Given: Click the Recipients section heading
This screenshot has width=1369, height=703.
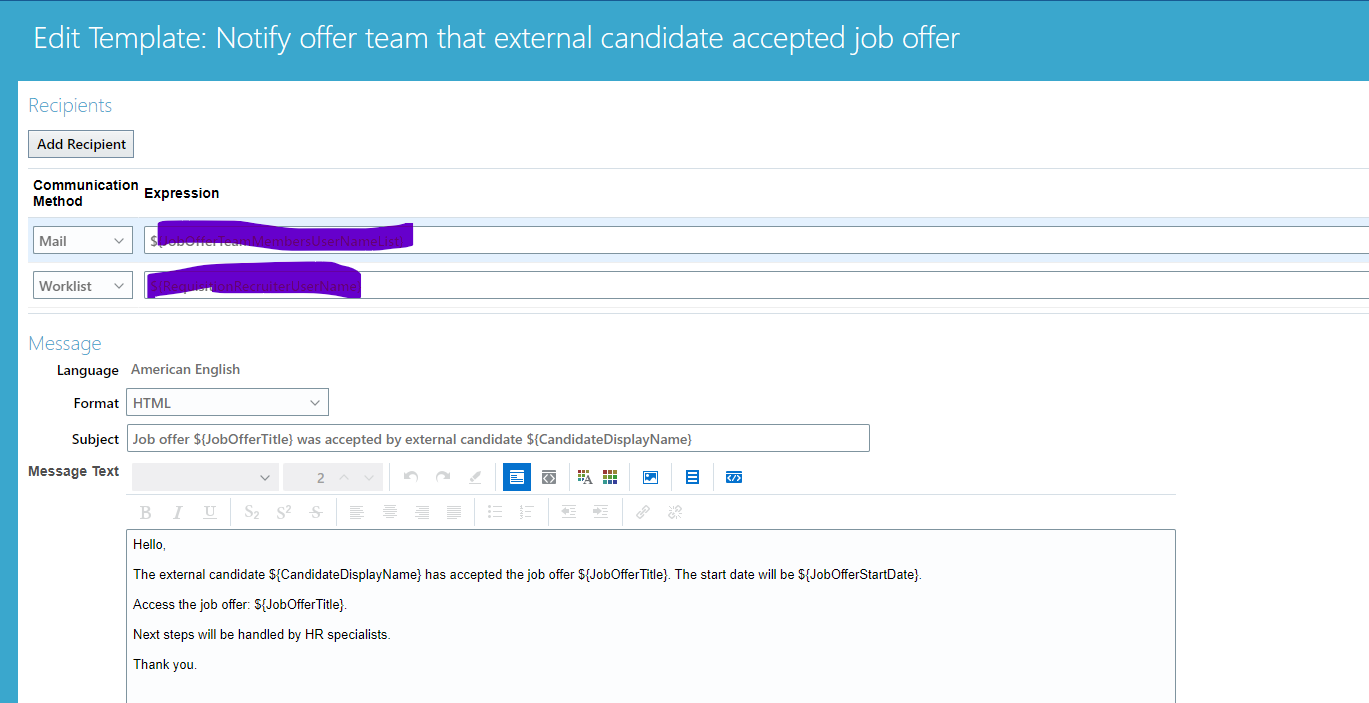Looking at the screenshot, I should 70,105.
